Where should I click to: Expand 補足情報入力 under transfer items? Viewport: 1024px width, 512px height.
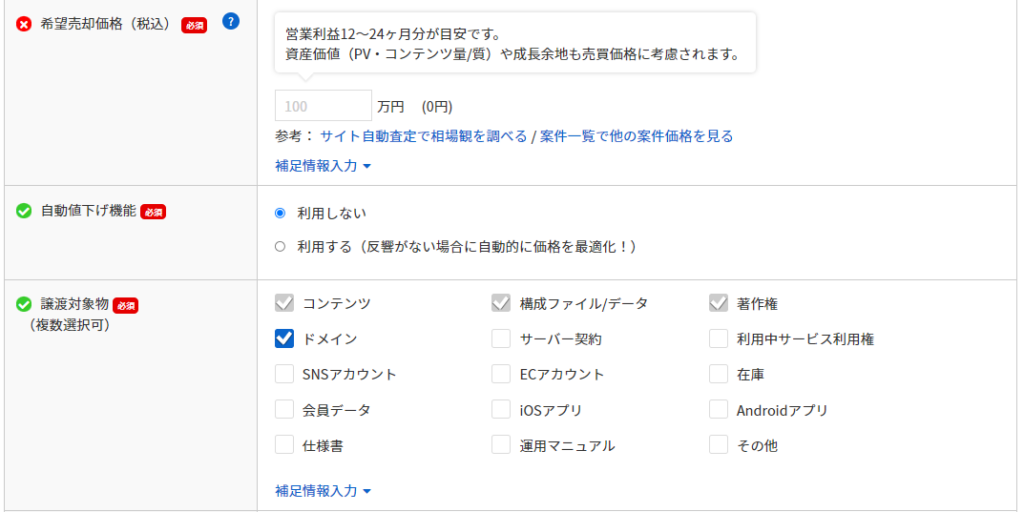323,491
